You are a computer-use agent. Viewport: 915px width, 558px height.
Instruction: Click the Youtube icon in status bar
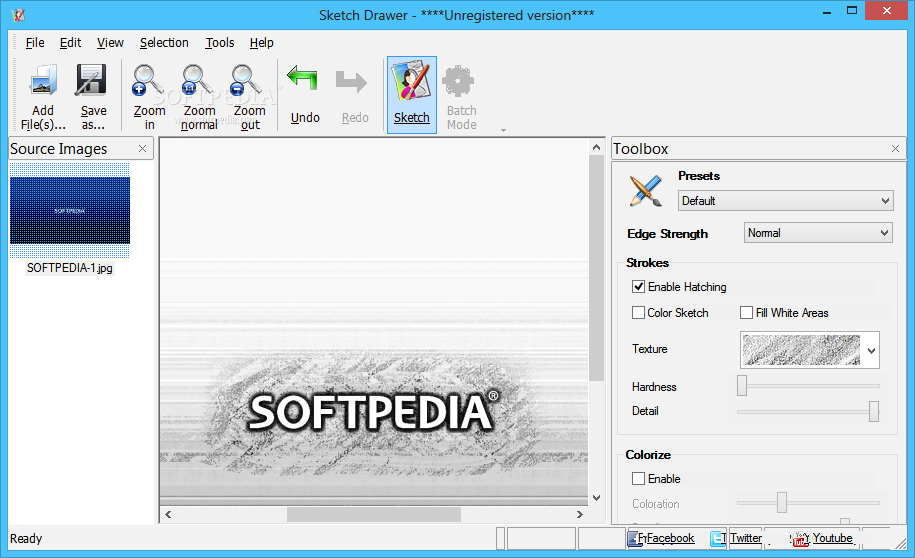point(800,539)
